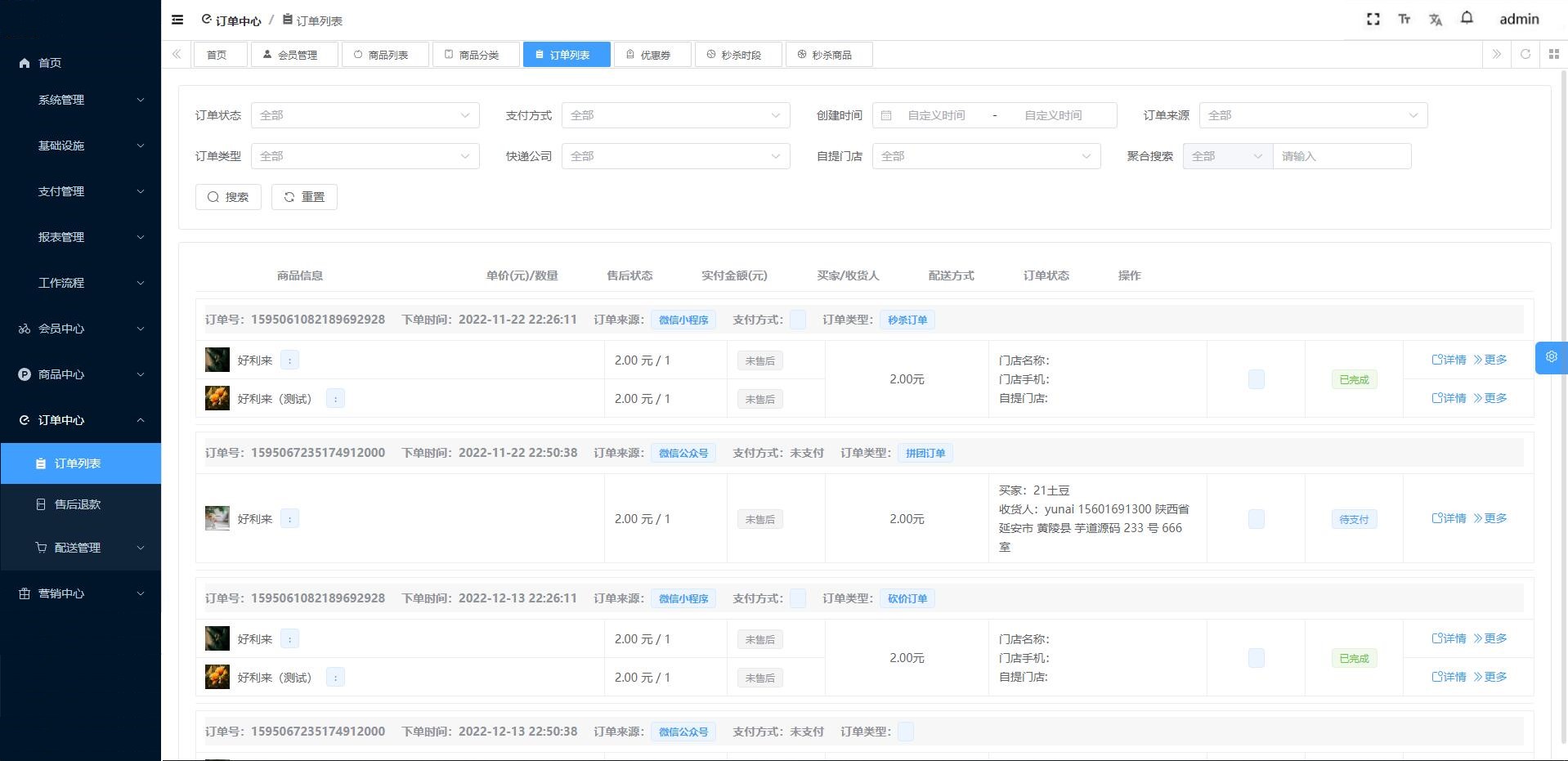This screenshot has height=761, width=1568.
Task: Switch to 优惠券 tab
Action: pos(652,55)
